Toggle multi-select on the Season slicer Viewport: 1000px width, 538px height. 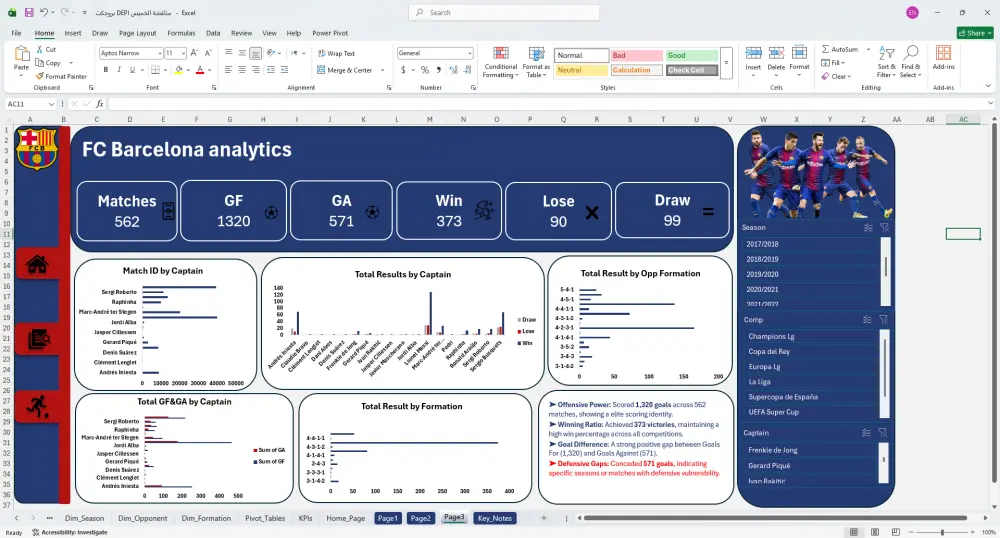point(868,228)
